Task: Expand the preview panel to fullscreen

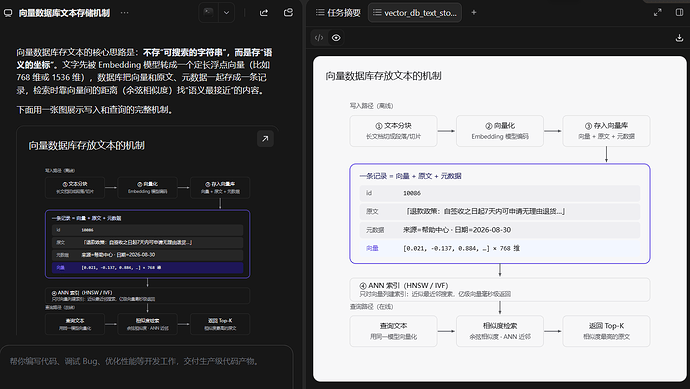Action: (x=657, y=12)
